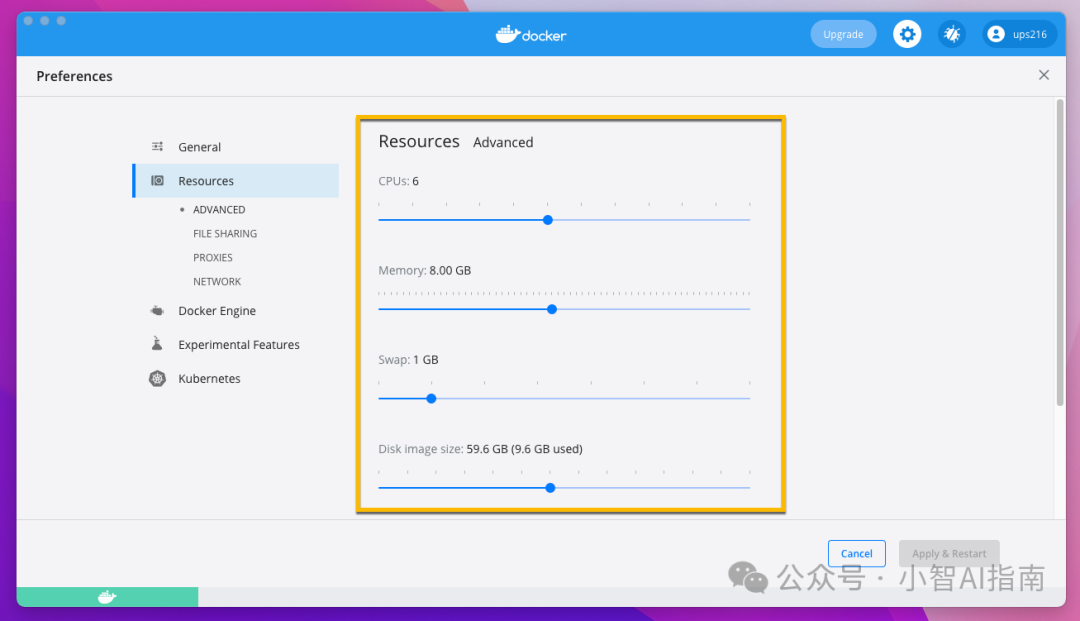
Task: Open the settings gear icon
Action: coord(907,34)
